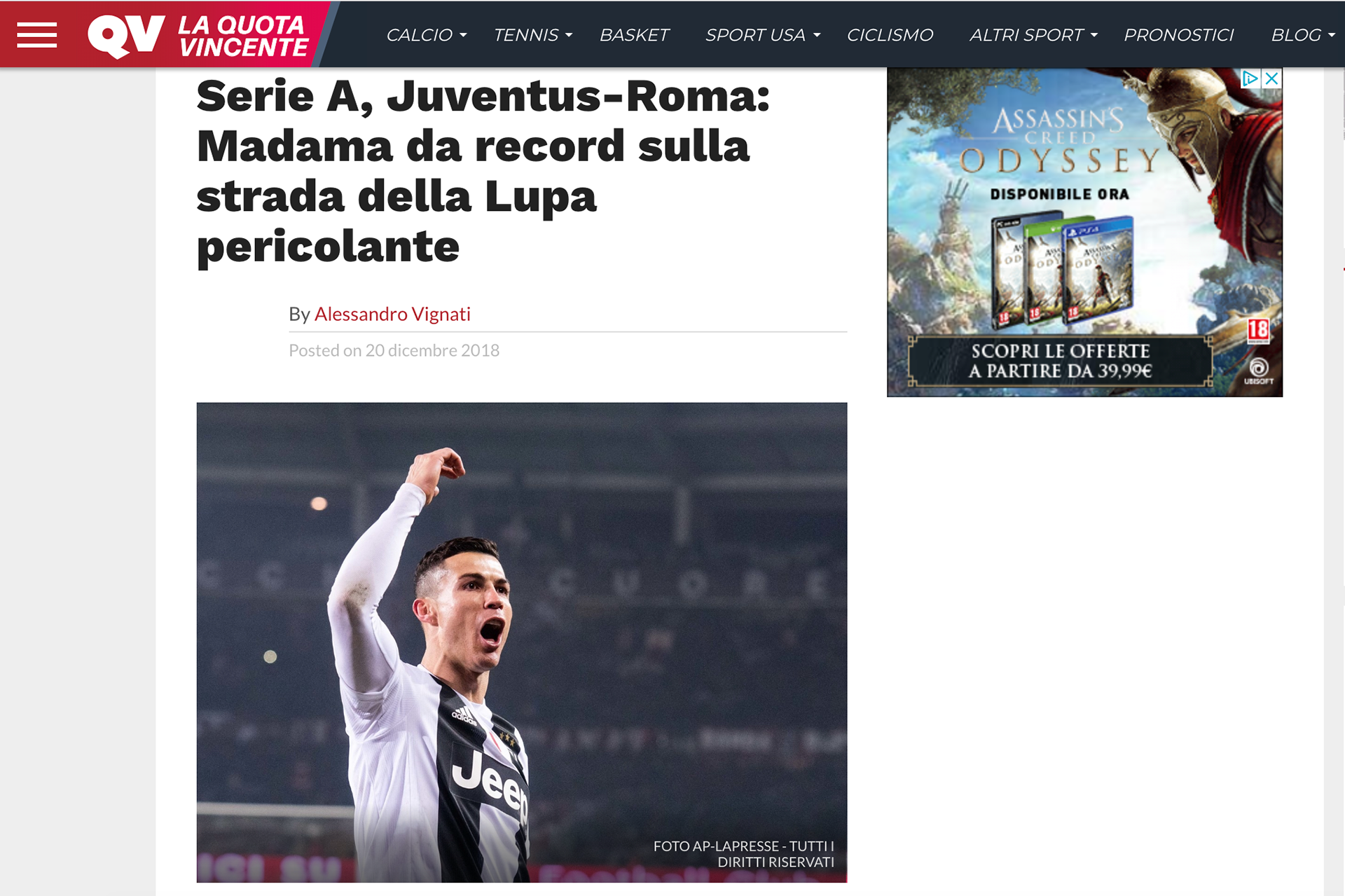The image size is (1345, 896).
Task: Click Scopri le offerte ad banner
Action: coord(1060,361)
